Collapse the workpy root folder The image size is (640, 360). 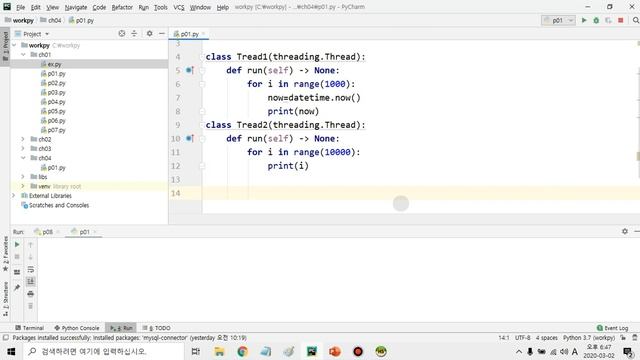tap(15, 45)
